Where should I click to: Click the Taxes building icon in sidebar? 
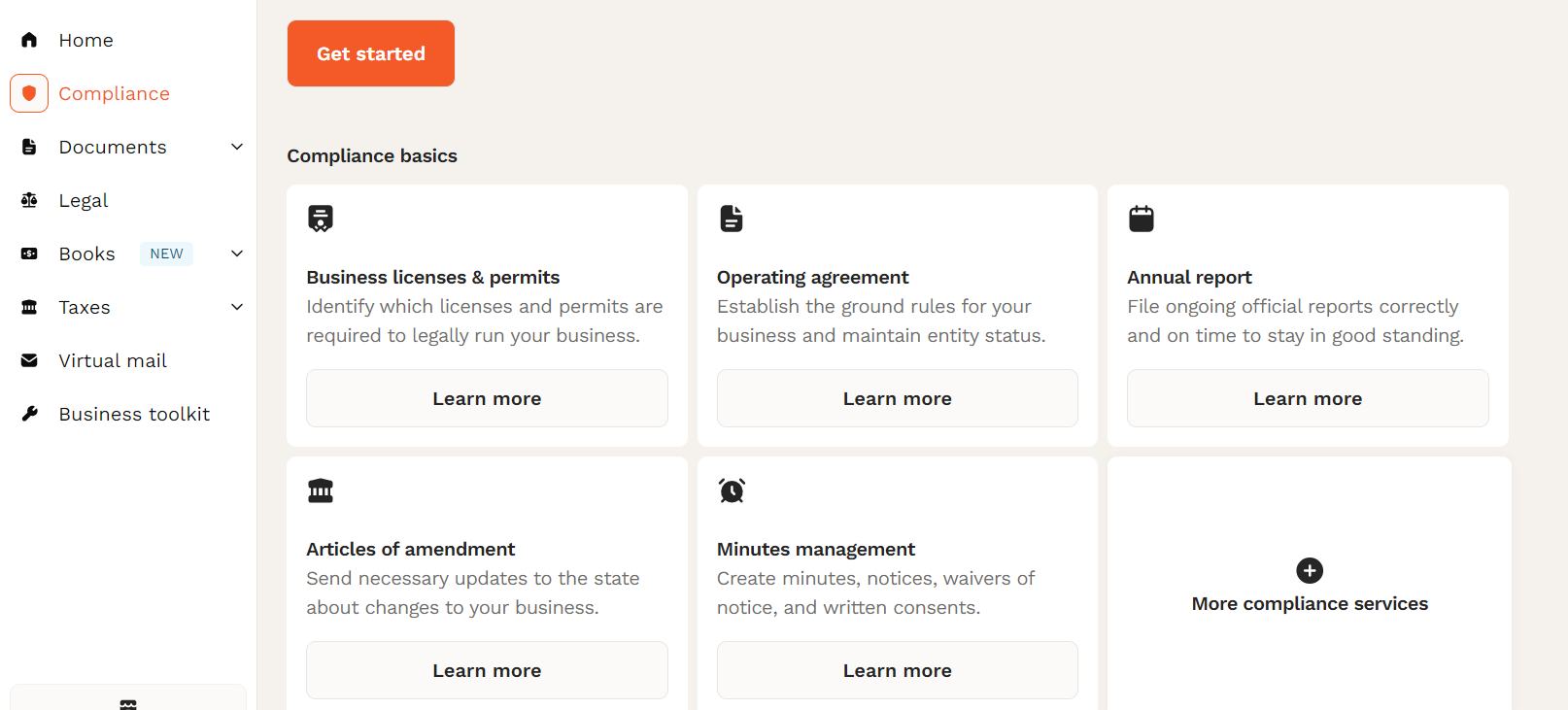pyautogui.click(x=29, y=307)
